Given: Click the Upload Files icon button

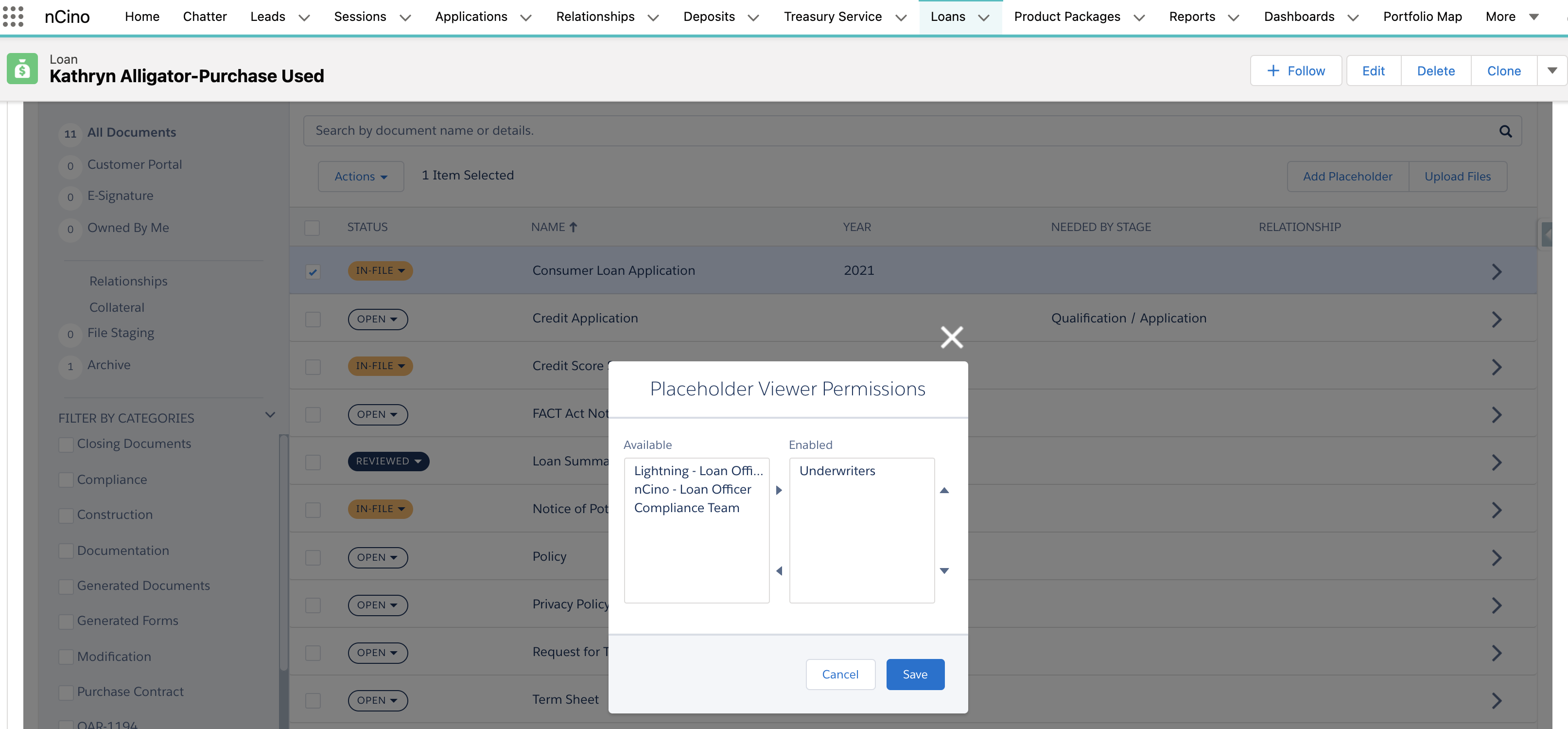Looking at the screenshot, I should [x=1458, y=176].
